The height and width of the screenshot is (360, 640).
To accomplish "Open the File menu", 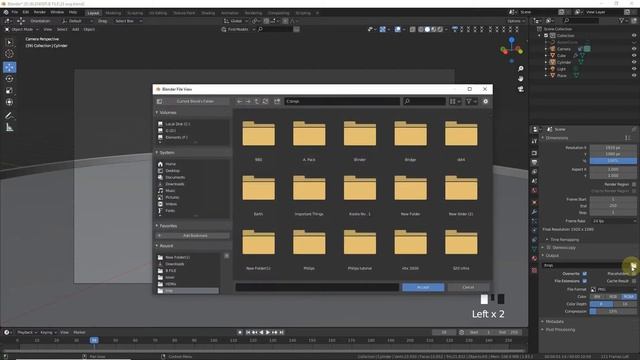I will (15, 12).
